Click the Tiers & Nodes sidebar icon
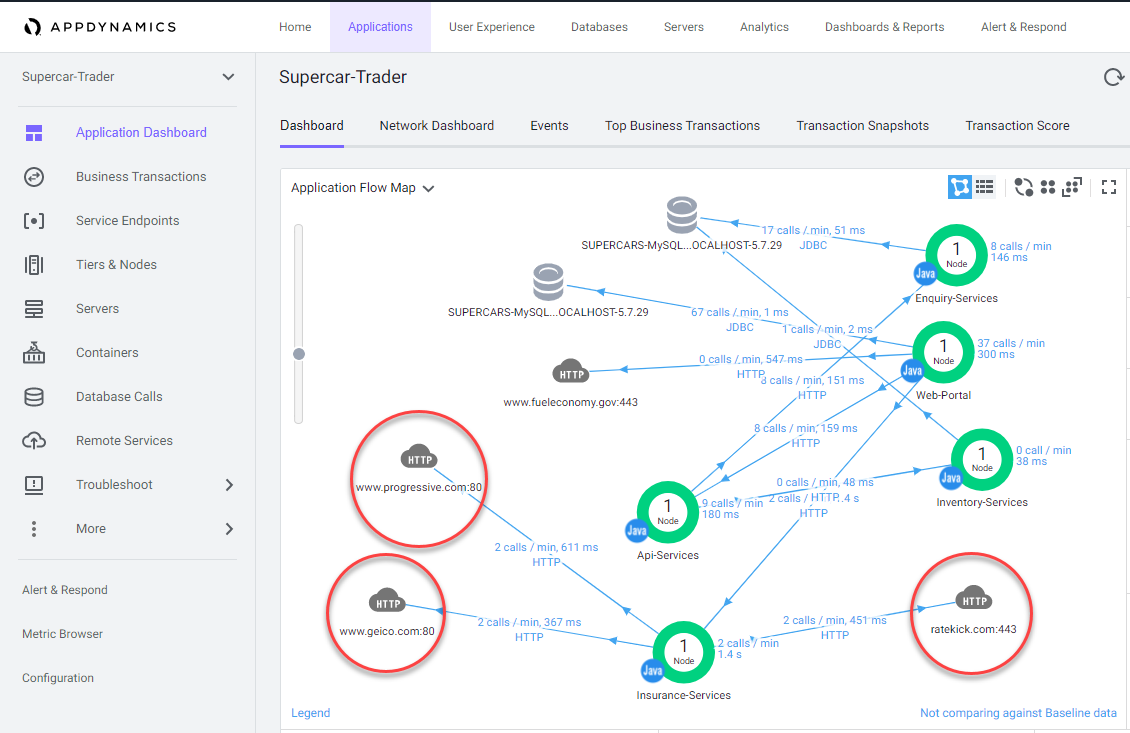This screenshot has height=733, width=1130. click(34, 265)
